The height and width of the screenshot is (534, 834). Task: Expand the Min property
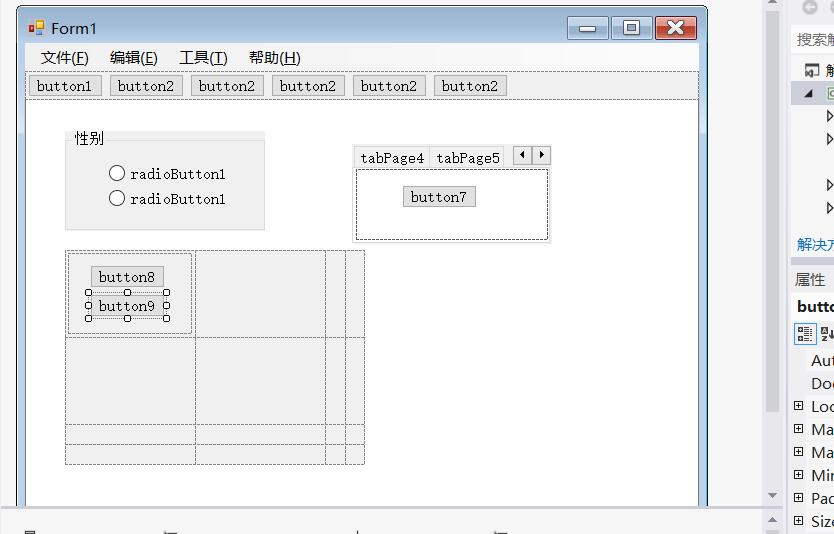coord(798,474)
